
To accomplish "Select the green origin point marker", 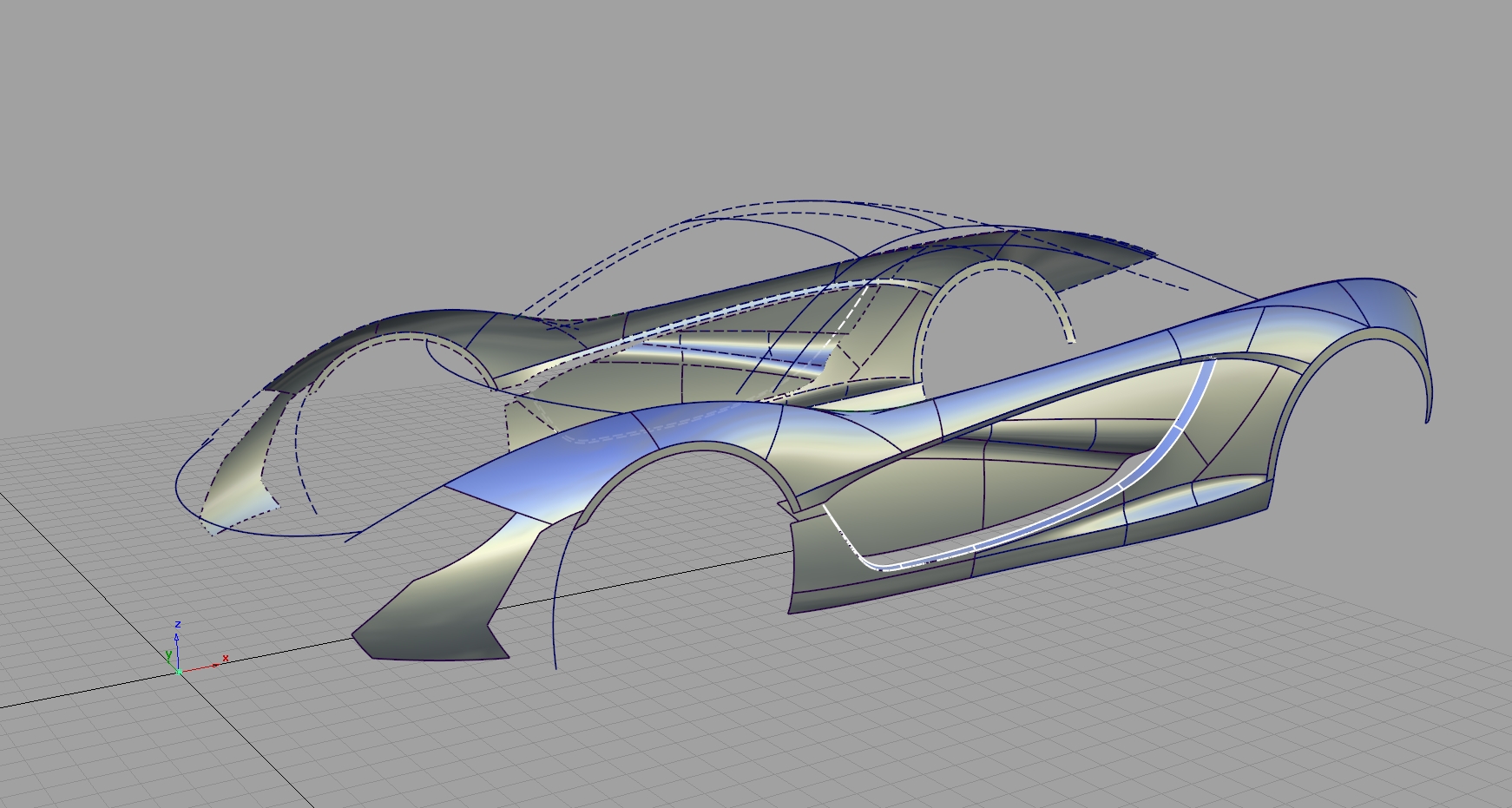I will pos(179,672).
